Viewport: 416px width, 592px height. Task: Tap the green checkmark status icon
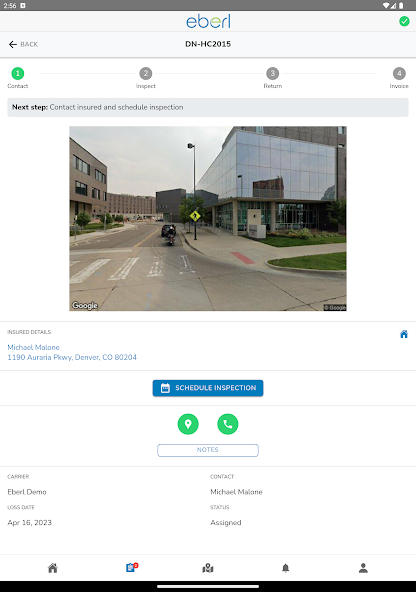[x=404, y=21]
